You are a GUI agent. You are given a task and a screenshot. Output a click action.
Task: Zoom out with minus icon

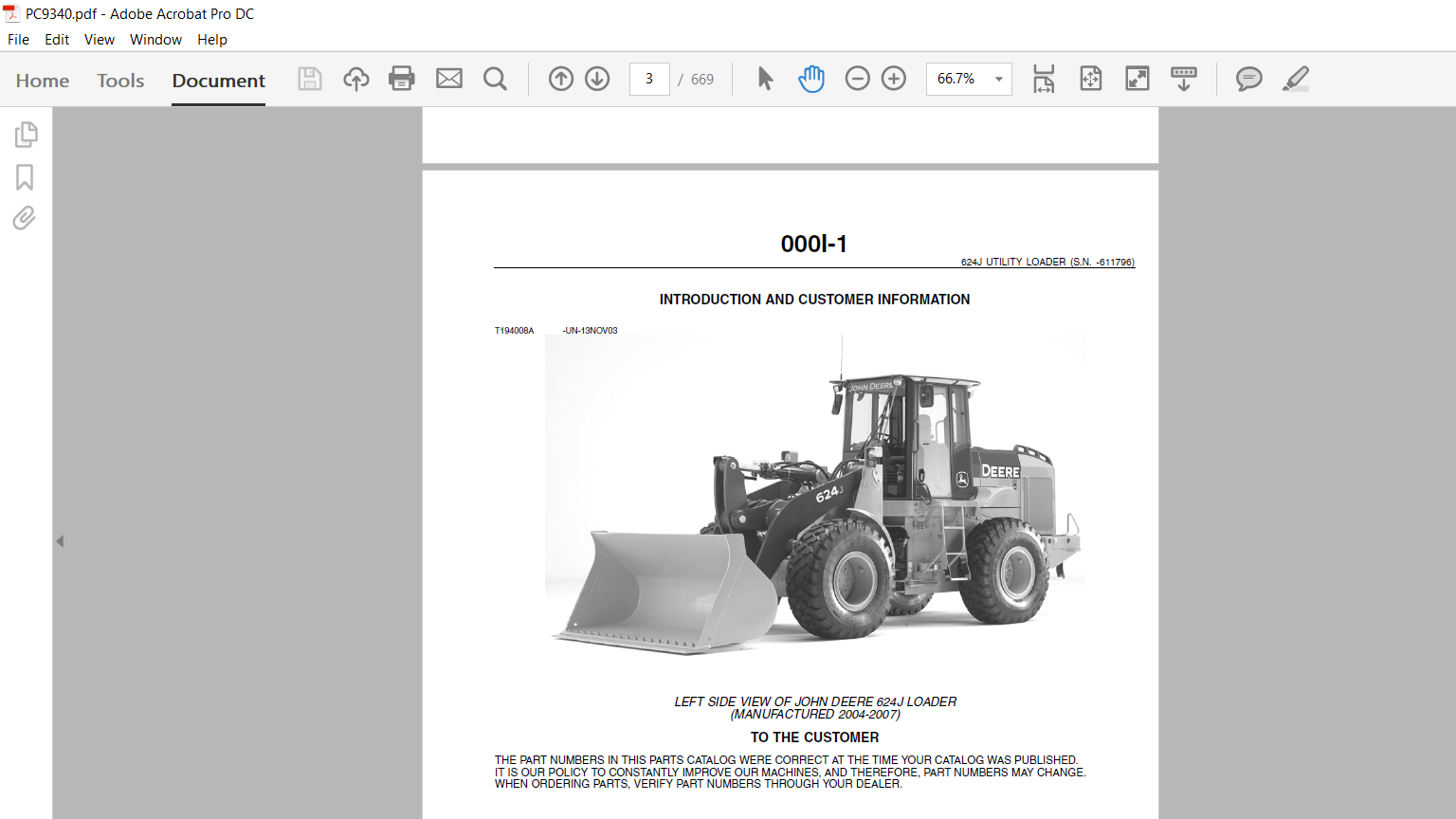point(857,79)
